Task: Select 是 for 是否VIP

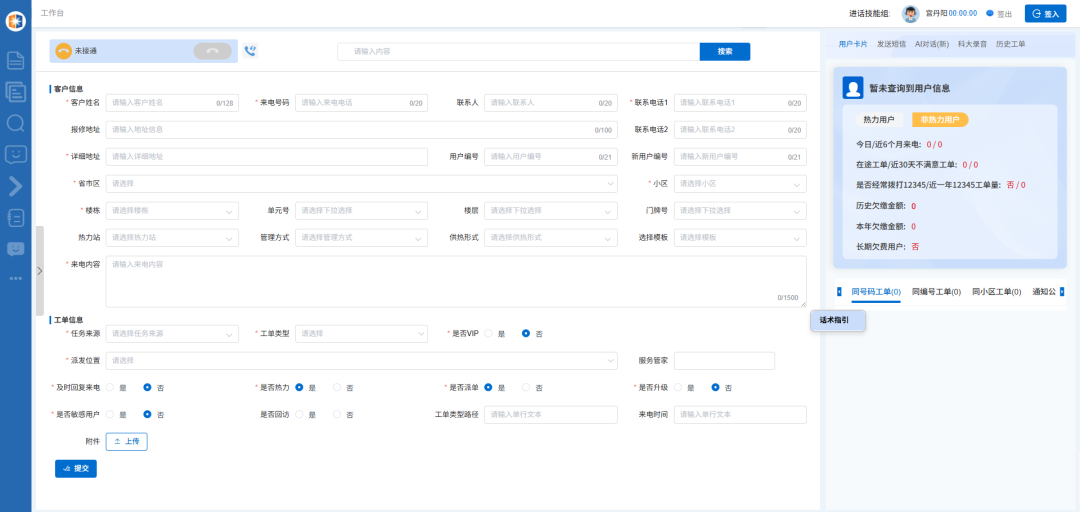Action: [489, 333]
